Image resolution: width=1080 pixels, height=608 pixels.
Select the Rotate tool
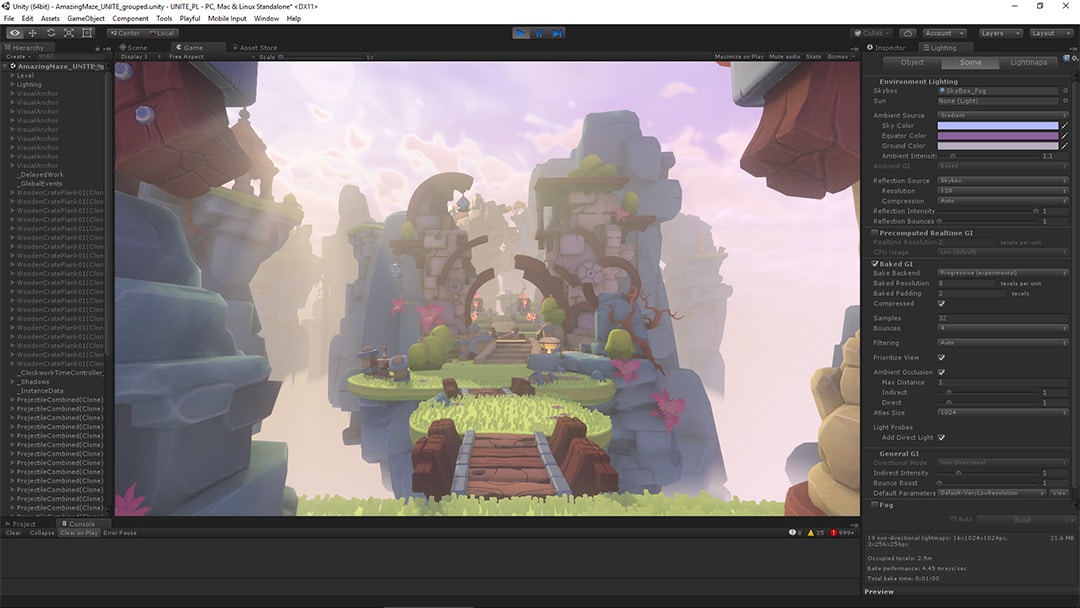click(x=51, y=33)
